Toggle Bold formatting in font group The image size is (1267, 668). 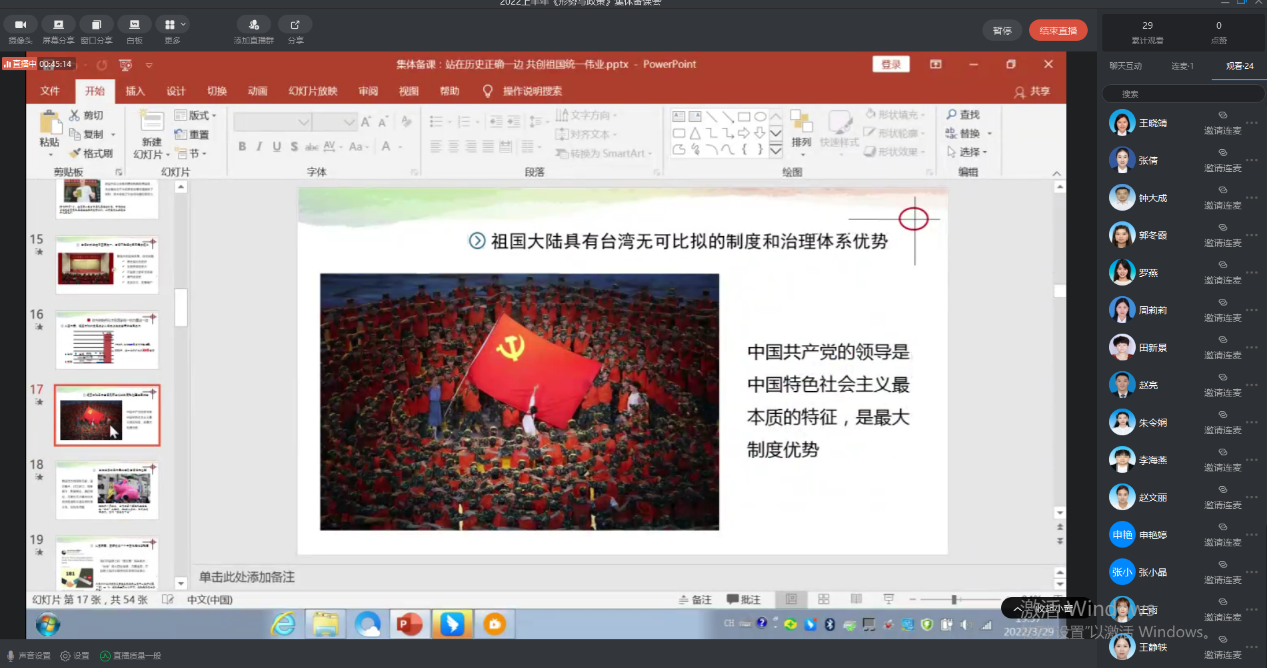point(242,147)
